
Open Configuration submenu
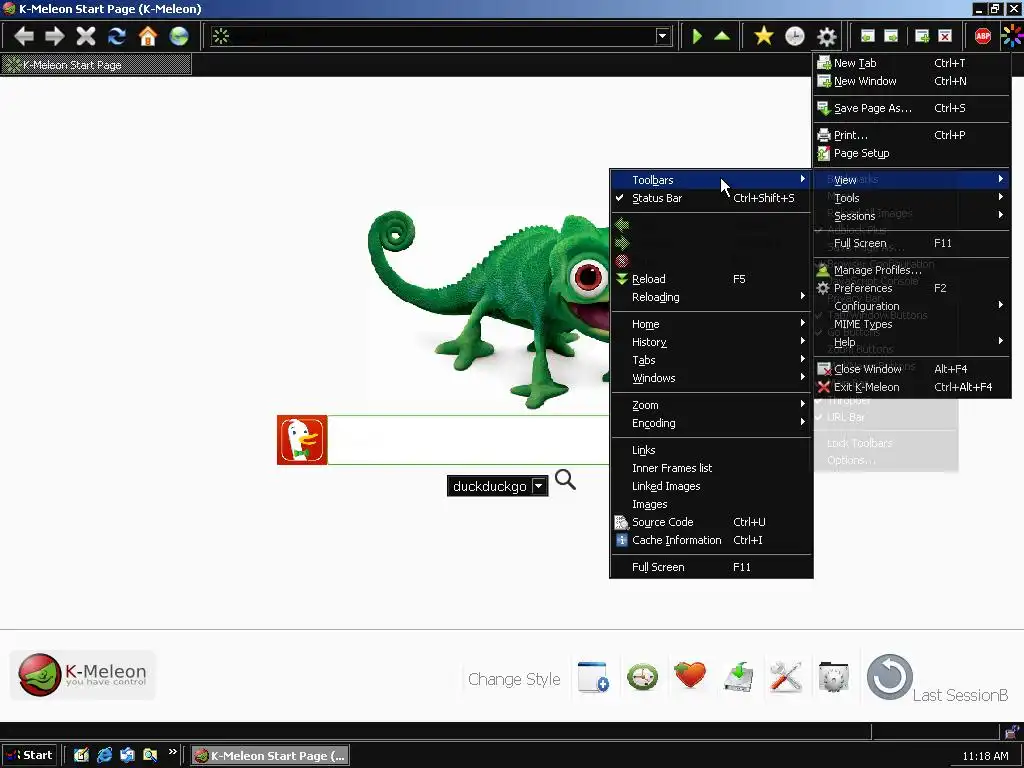[912, 306]
